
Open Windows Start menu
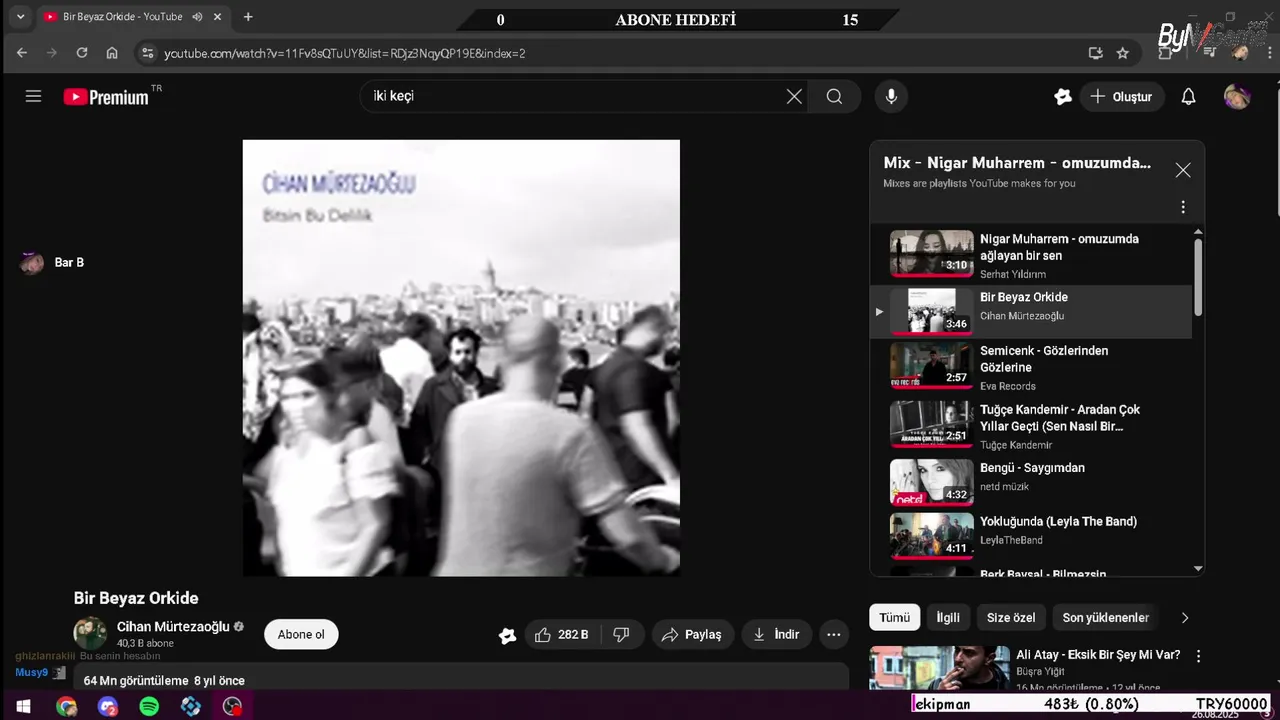23,707
